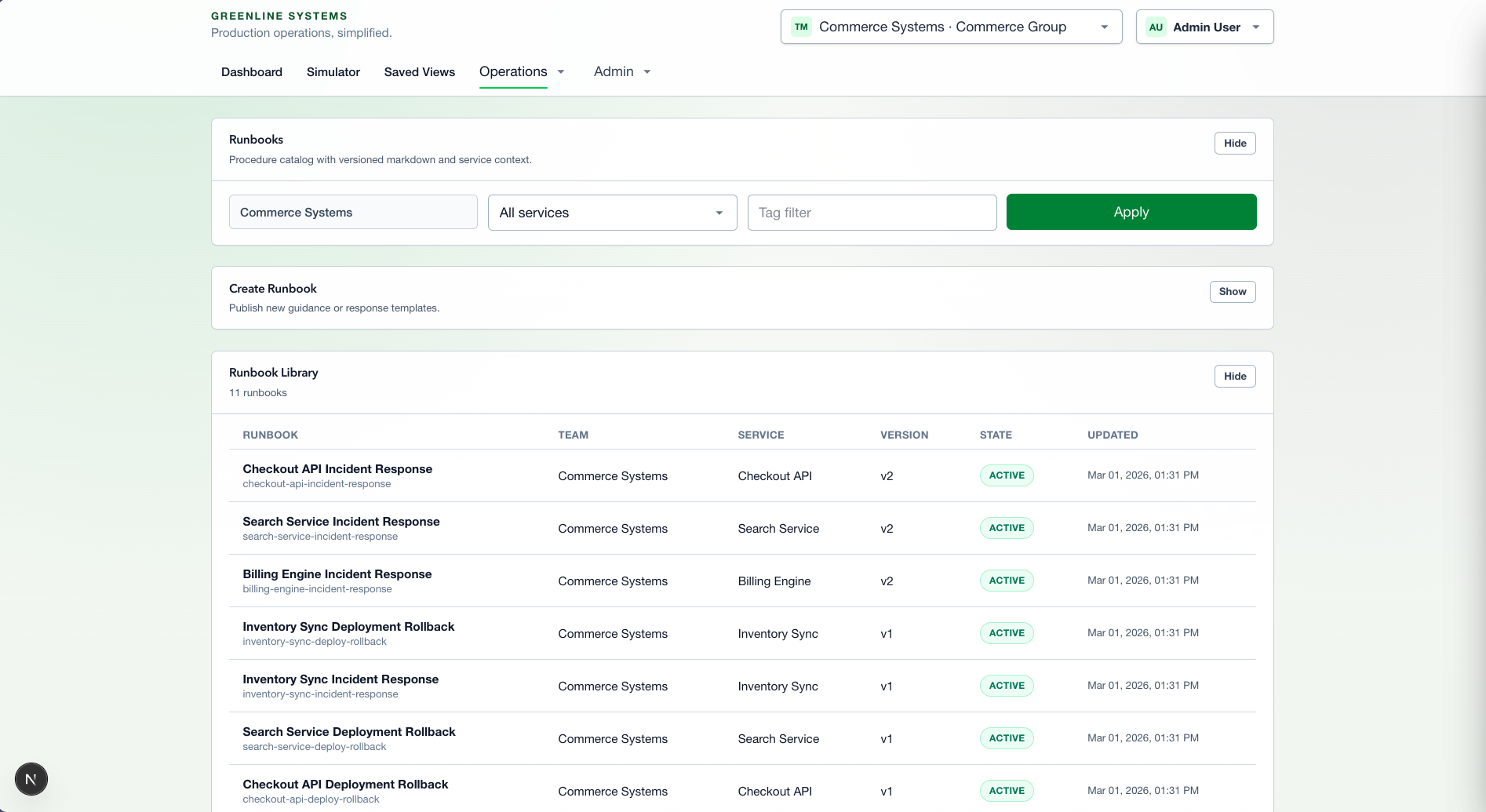Click the Operations menu caret arrow
1486x812 pixels.
(561, 72)
